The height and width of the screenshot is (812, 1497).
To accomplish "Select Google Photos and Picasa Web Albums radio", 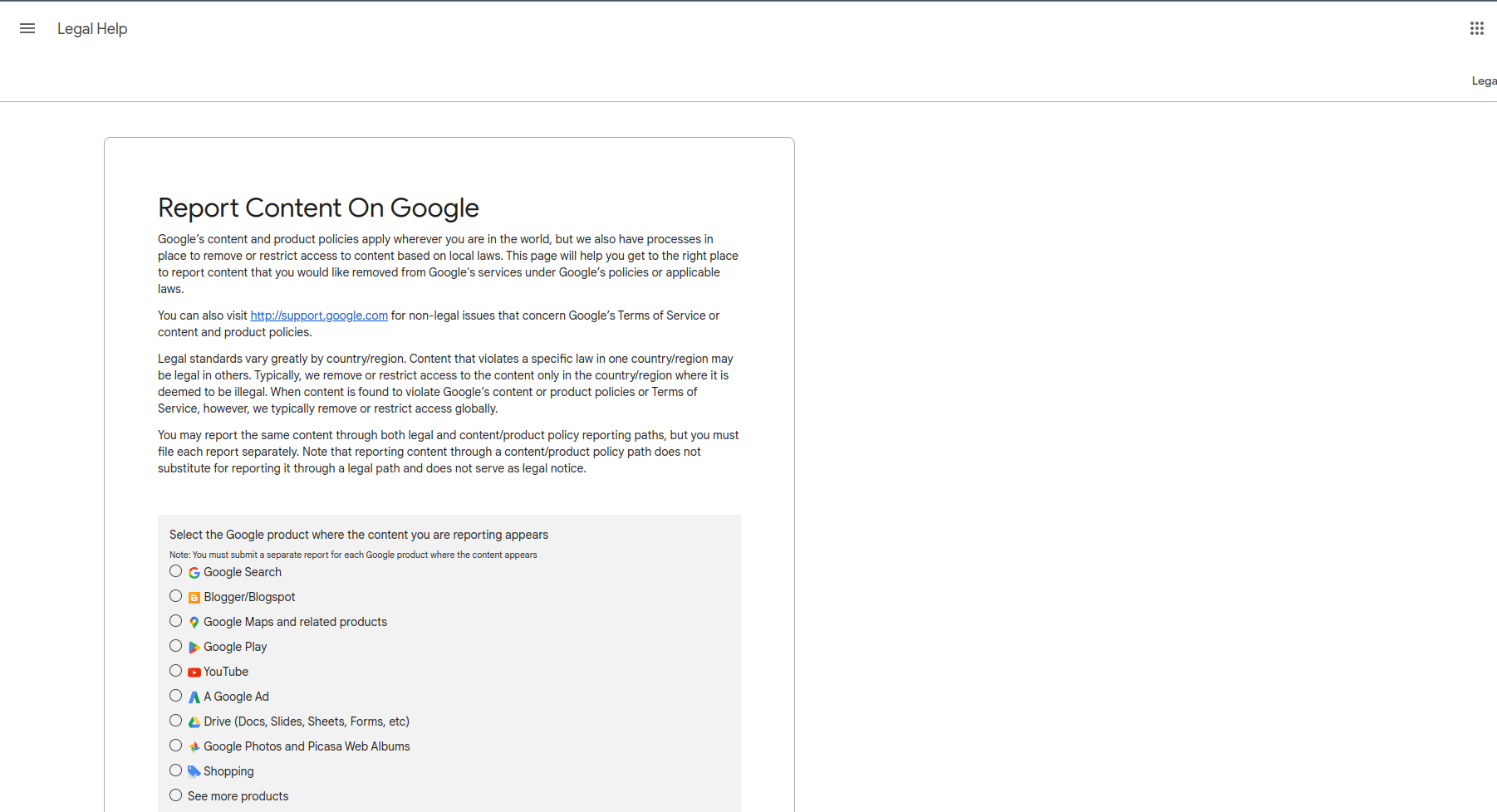I will (175, 746).
